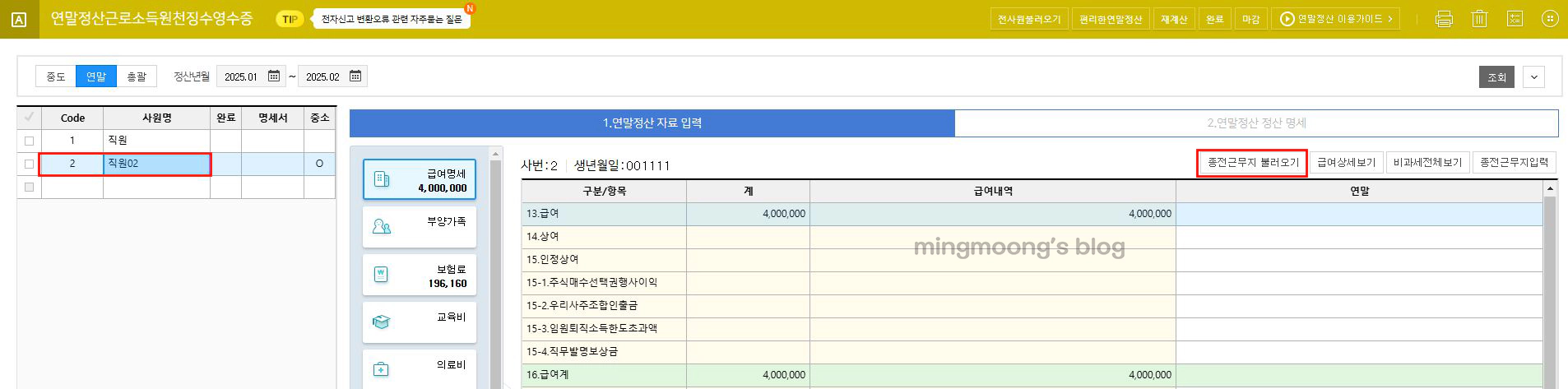Select the Code 1 cell
Viewport: 1568px width, 389px height.
[72, 141]
